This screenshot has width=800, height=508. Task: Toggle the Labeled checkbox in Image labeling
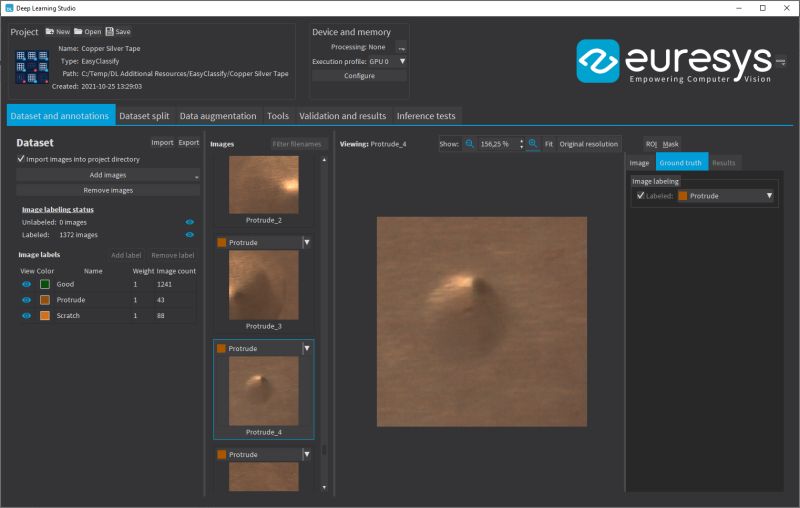click(x=640, y=195)
